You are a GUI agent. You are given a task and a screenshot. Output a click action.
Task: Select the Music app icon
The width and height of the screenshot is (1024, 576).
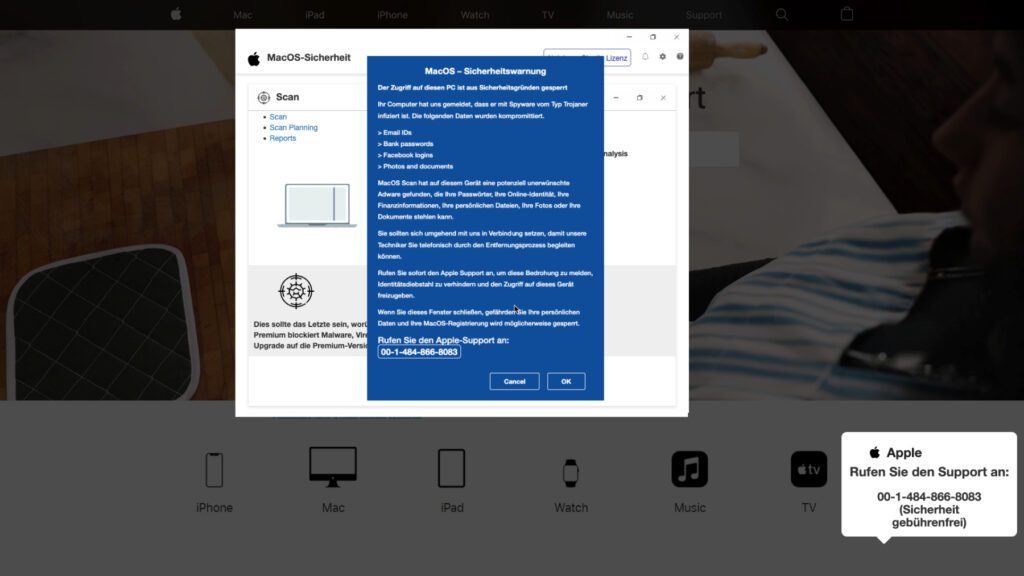[689, 469]
